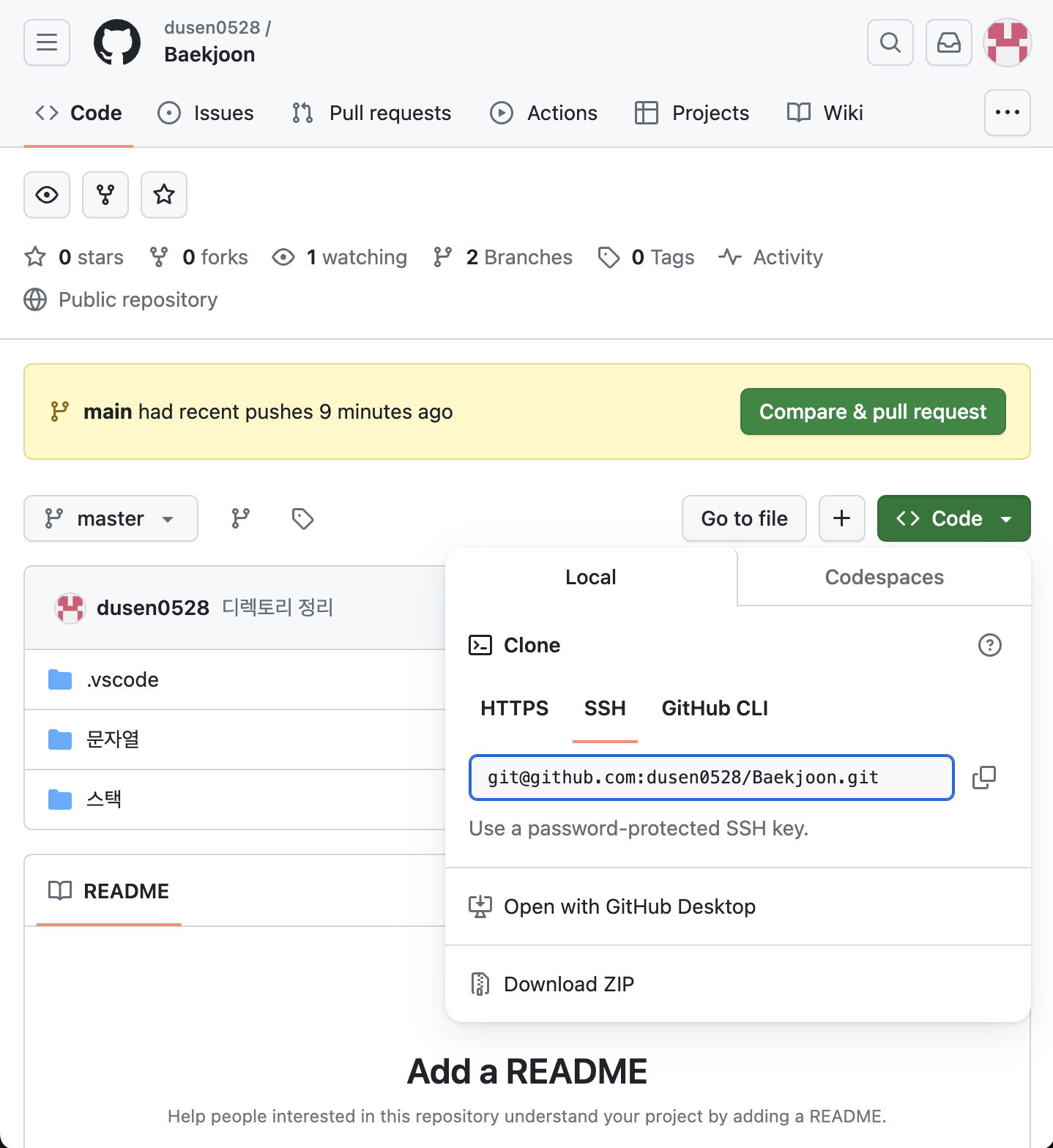Click the Compare & pull request button
This screenshot has width=1053, height=1148.
coord(873,411)
